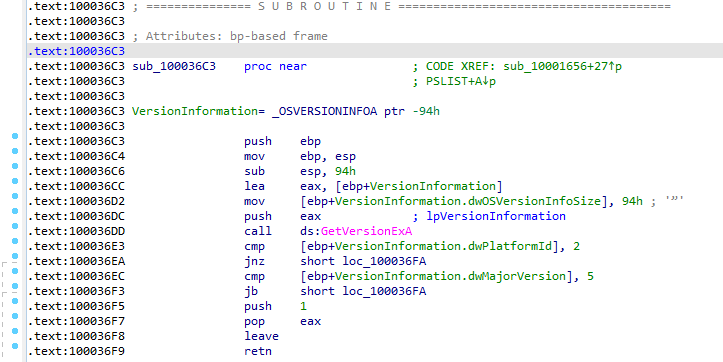Jump to loc_100036FA in the jb line

pyautogui.click(x=384, y=291)
